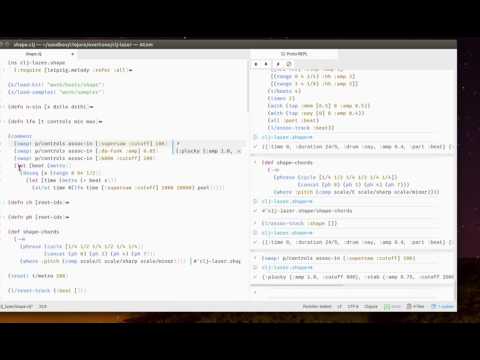Unfold the collapsed :require line marker
This screenshot has height=360, width=480.
(x=130, y=70)
